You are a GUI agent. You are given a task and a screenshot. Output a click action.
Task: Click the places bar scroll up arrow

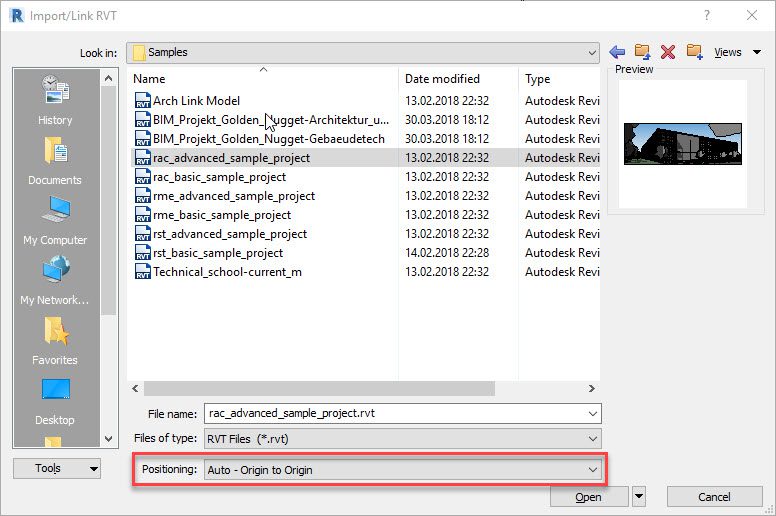coord(108,78)
